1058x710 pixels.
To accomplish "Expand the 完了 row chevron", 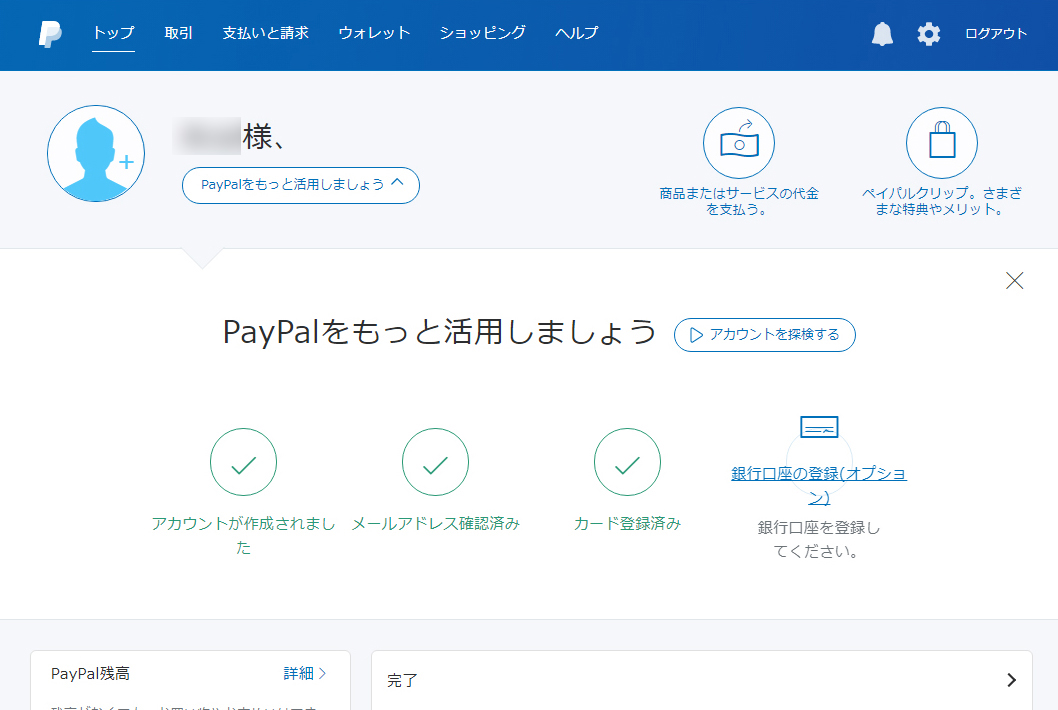I will [1011, 680].
